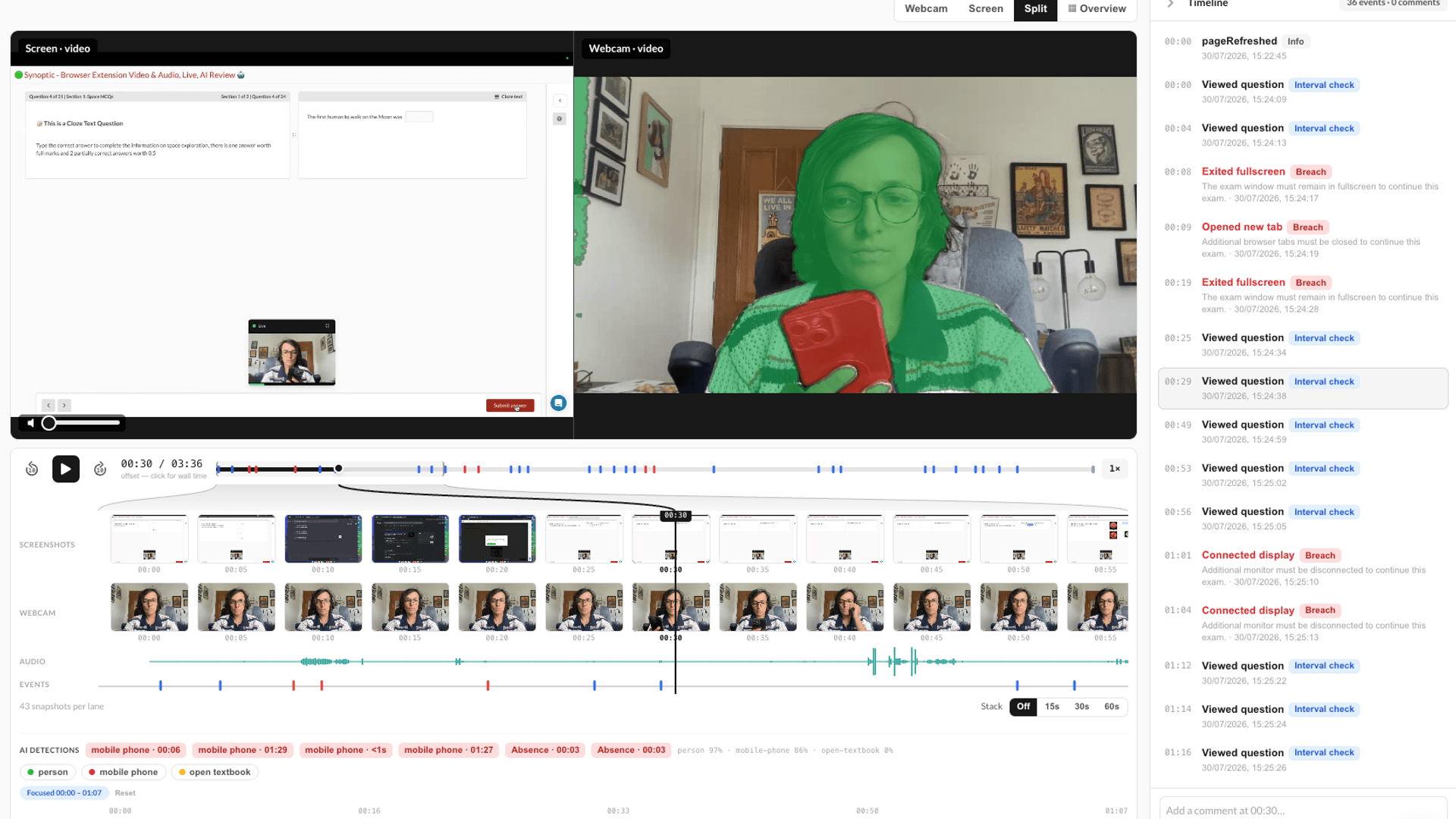Select the pageRefreshed Info event
This screenshot has height=819, width=1456.
coord(1303,48)
